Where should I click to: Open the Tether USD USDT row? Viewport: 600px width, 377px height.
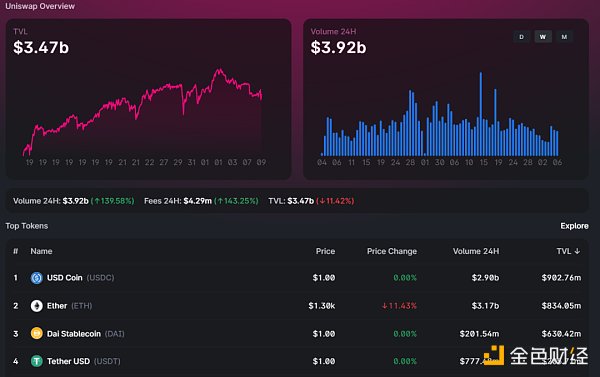pos(297,361)
